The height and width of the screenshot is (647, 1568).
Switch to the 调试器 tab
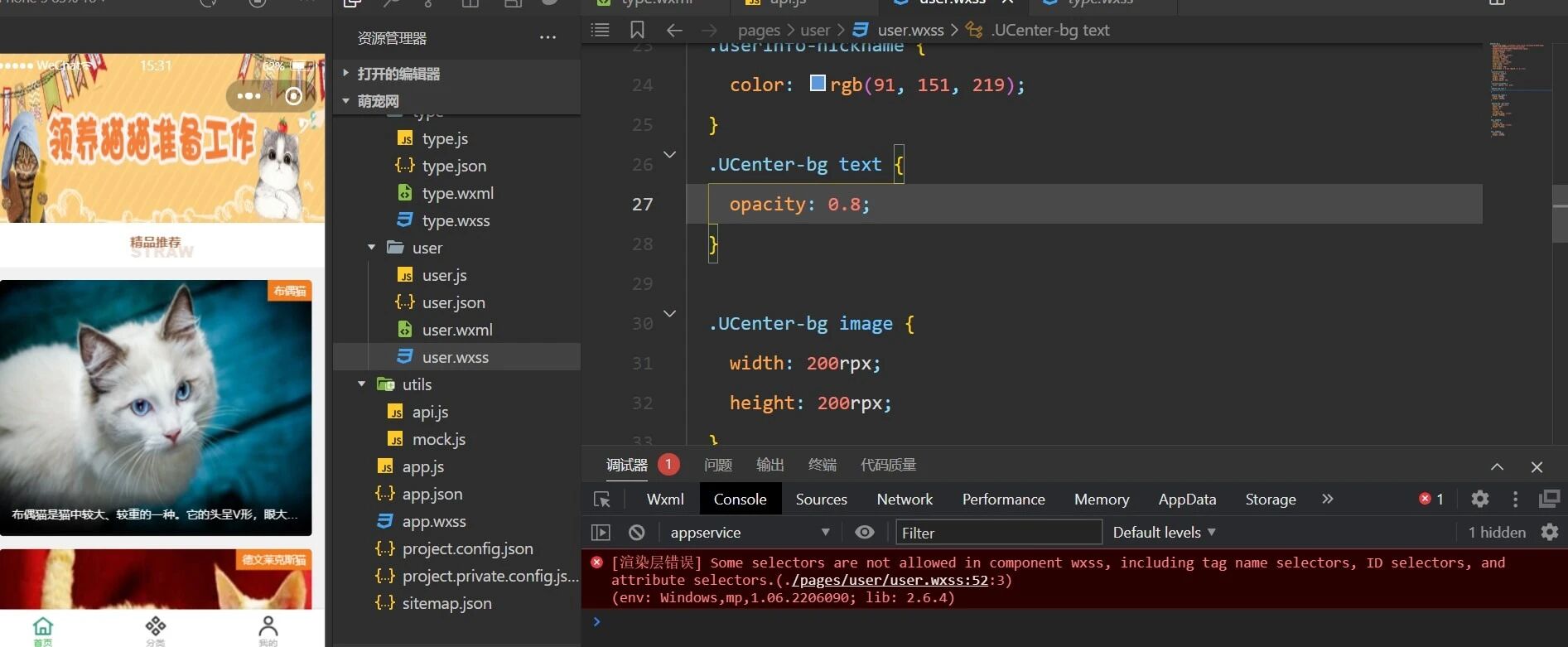point(627,465)
